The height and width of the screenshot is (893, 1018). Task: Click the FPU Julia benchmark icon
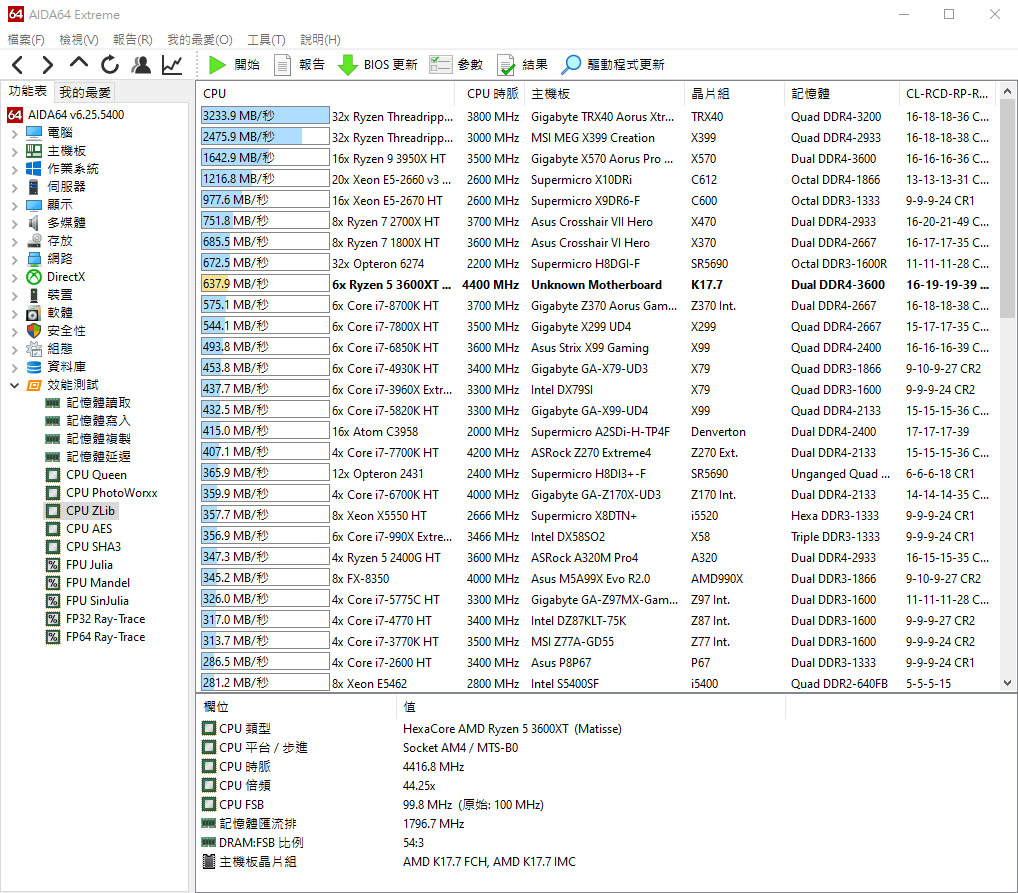(53, 565)
